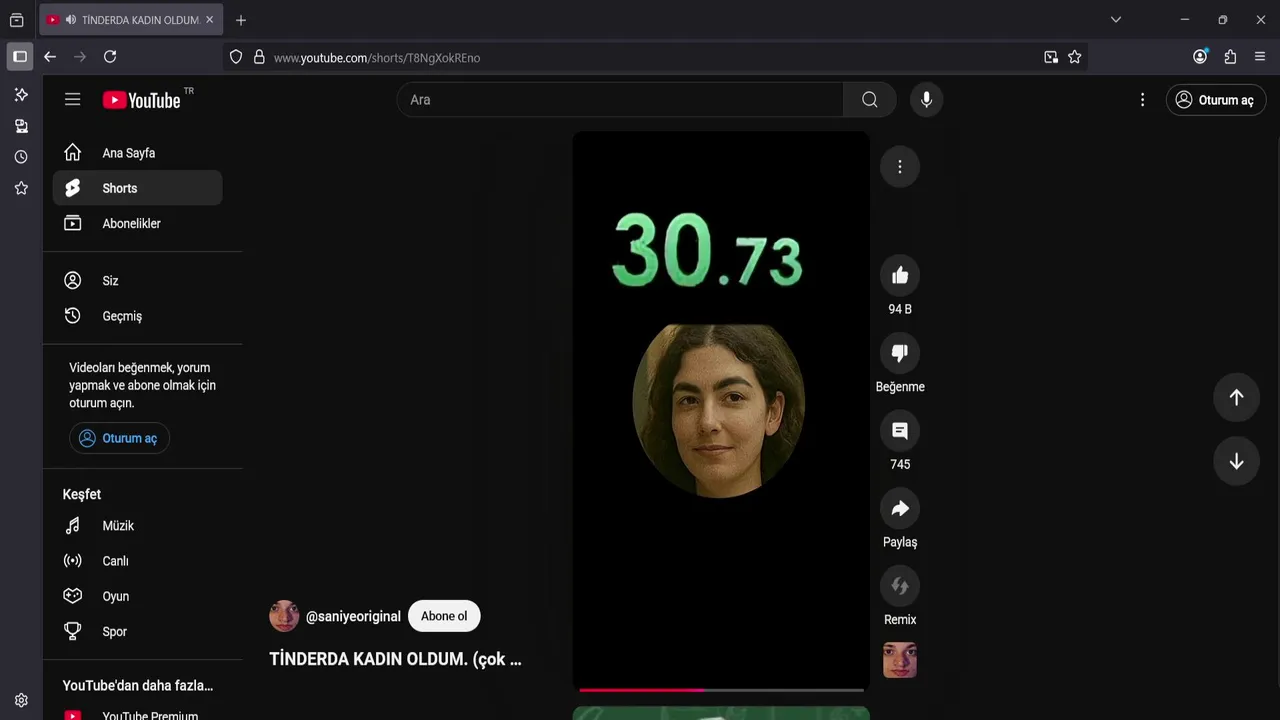Open a new browser tab
This screenshot has height=720, width=1280.
(x=240, y=20)
